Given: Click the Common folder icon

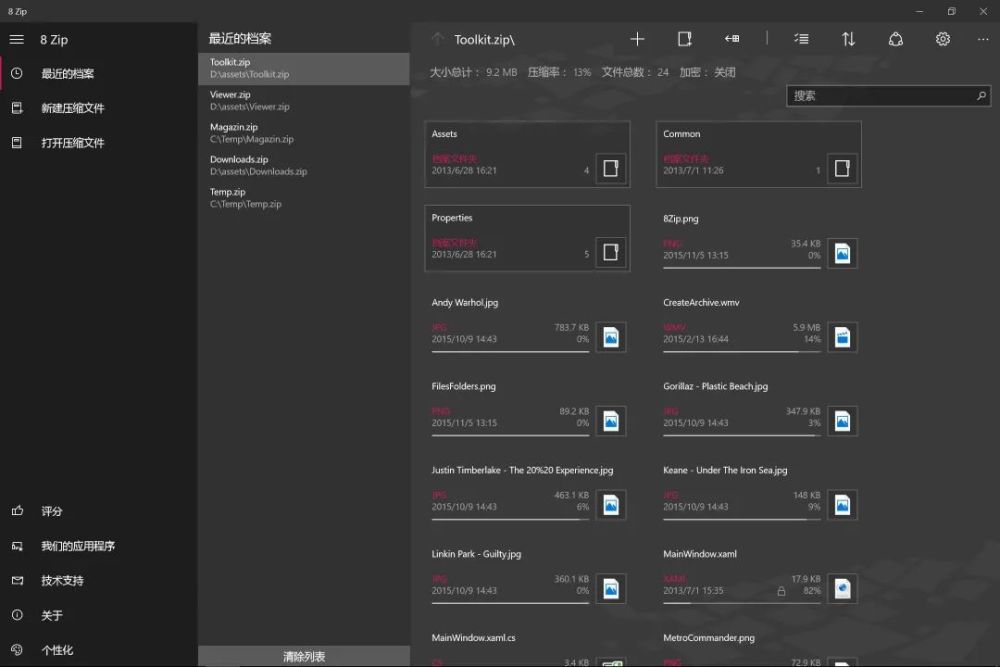Looking at the screenshot, I should 842,168.
